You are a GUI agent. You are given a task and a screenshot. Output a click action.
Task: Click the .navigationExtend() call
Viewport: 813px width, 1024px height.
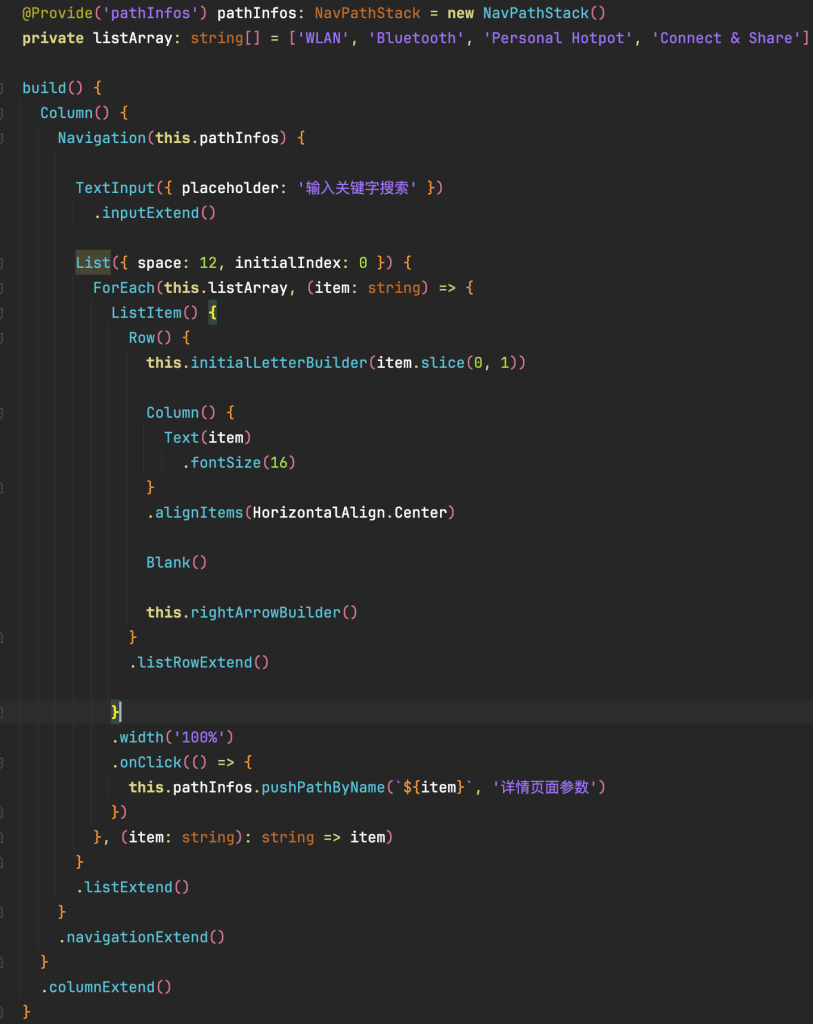(x=141, y=937)
